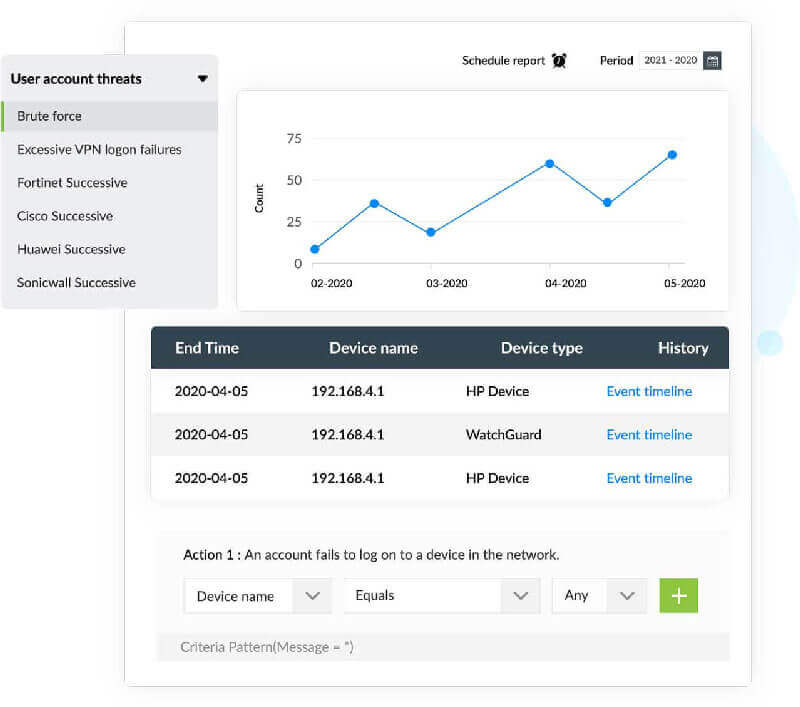Click the 04-2020 data point on chart
This screenshot has height=707, width=800.
coord(549,163)
